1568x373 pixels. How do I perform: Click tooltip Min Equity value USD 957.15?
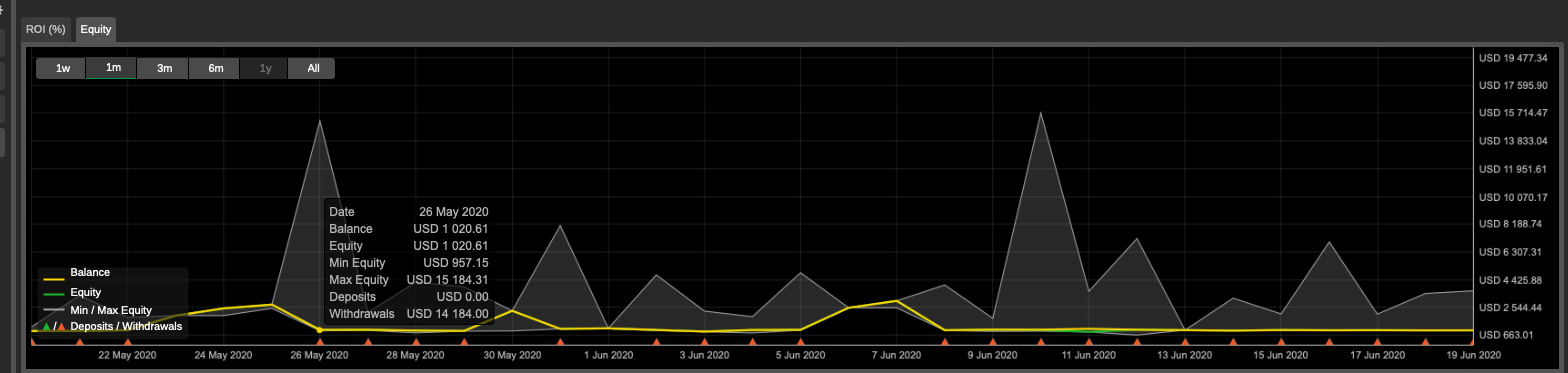point(456,263)
